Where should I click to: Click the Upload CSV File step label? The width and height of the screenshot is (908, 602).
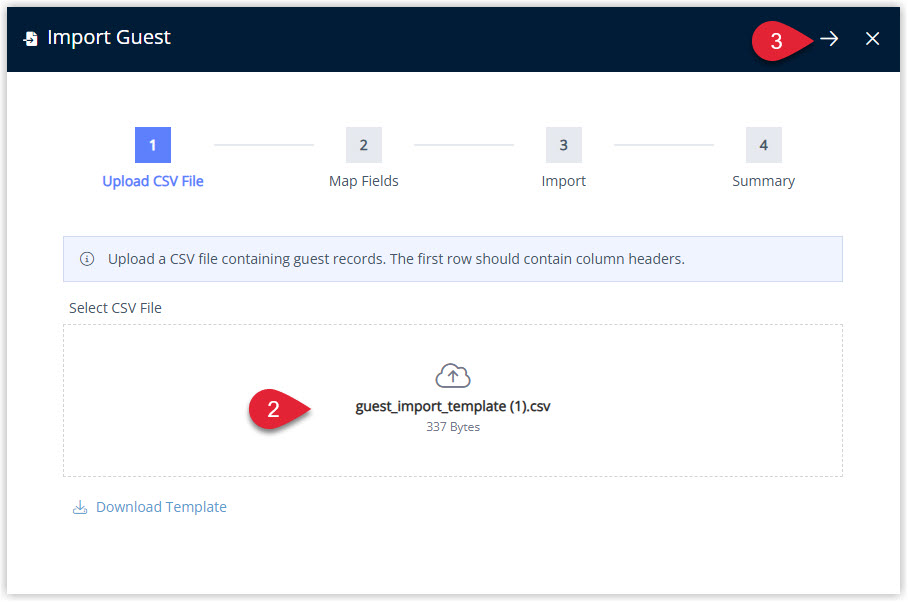[153, 181]
